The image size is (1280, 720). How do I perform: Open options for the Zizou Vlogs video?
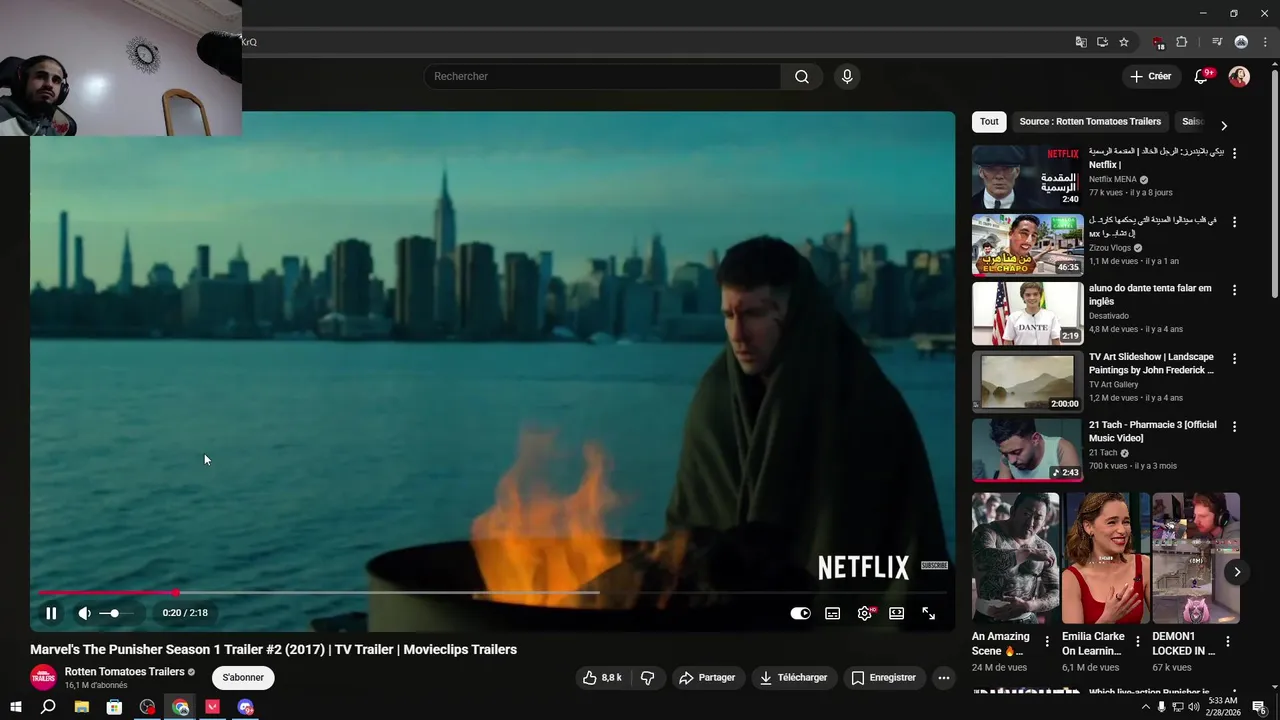coord(1234,222)
